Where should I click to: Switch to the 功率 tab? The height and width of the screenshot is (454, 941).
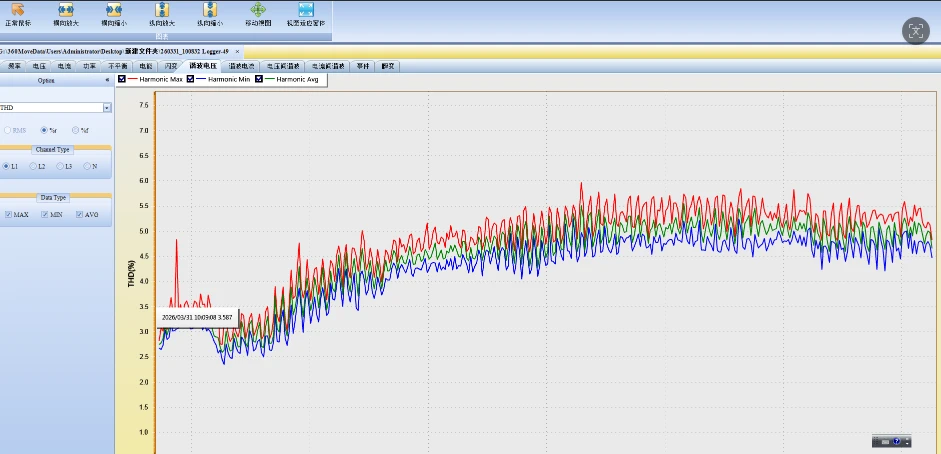pyautogui.click(x=89, y=66)
